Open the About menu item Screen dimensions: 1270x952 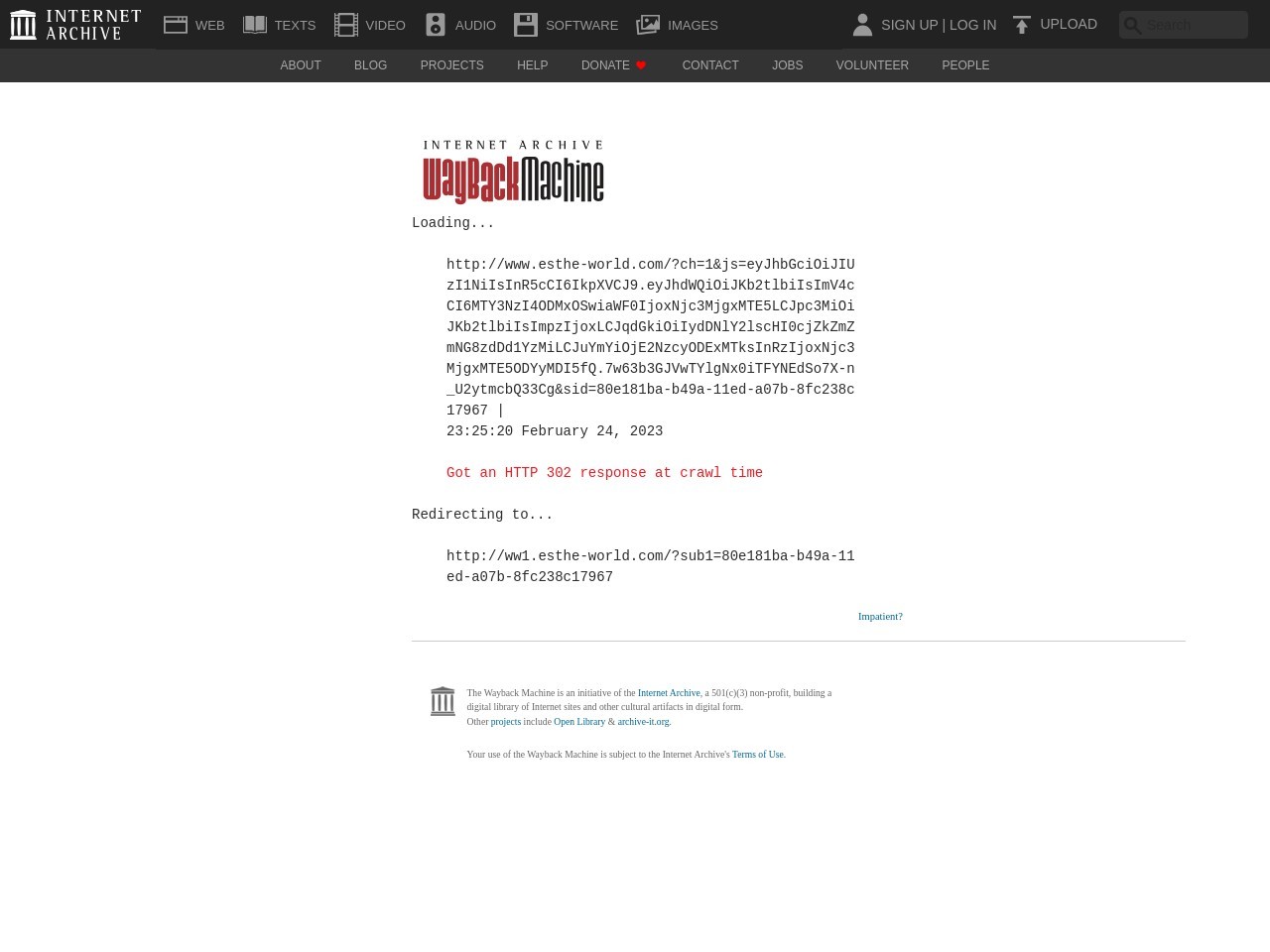[301, 65]
